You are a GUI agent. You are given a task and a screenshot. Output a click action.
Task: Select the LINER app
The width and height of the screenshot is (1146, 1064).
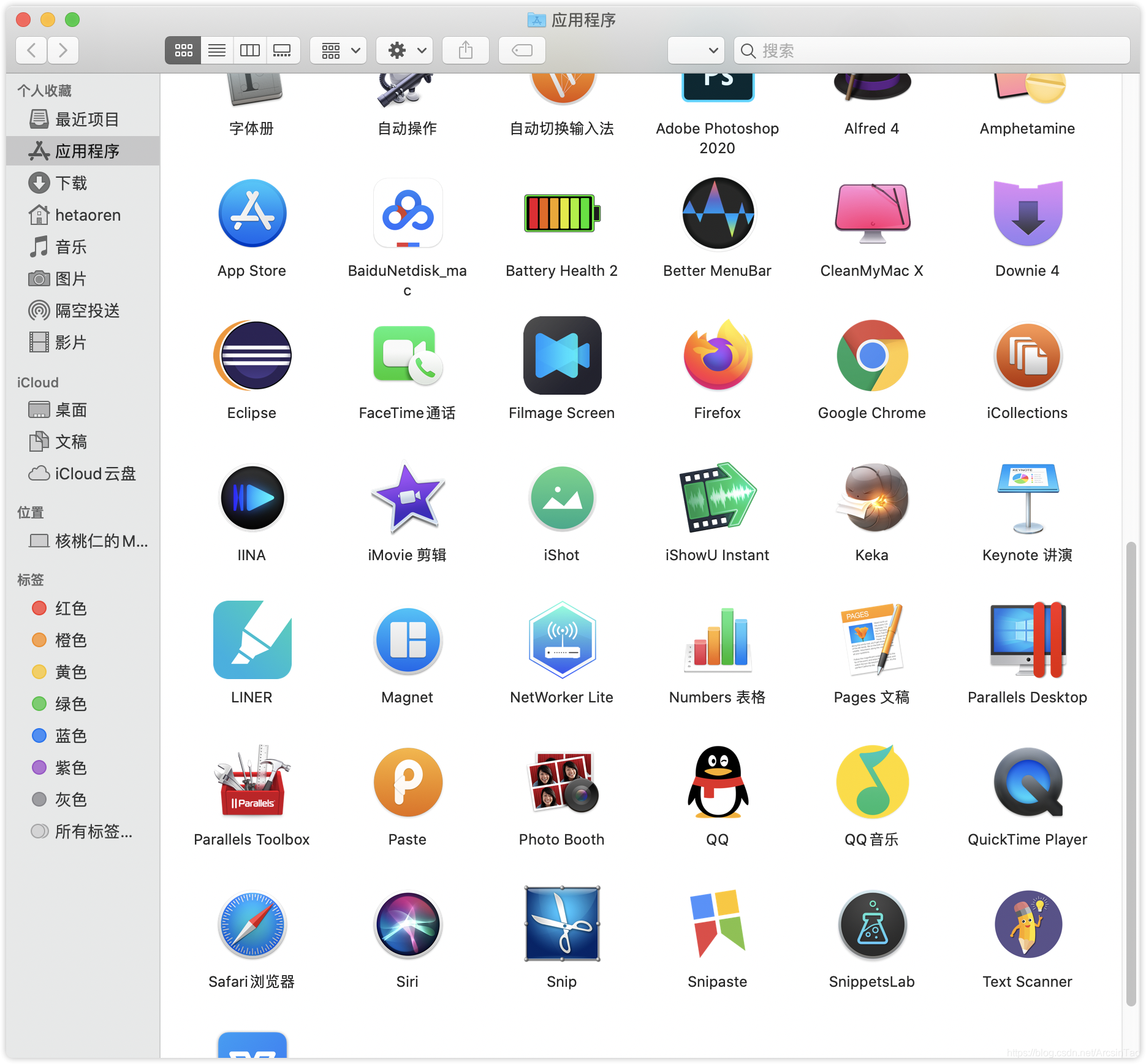pyautogui.click(x=252, y=640)
